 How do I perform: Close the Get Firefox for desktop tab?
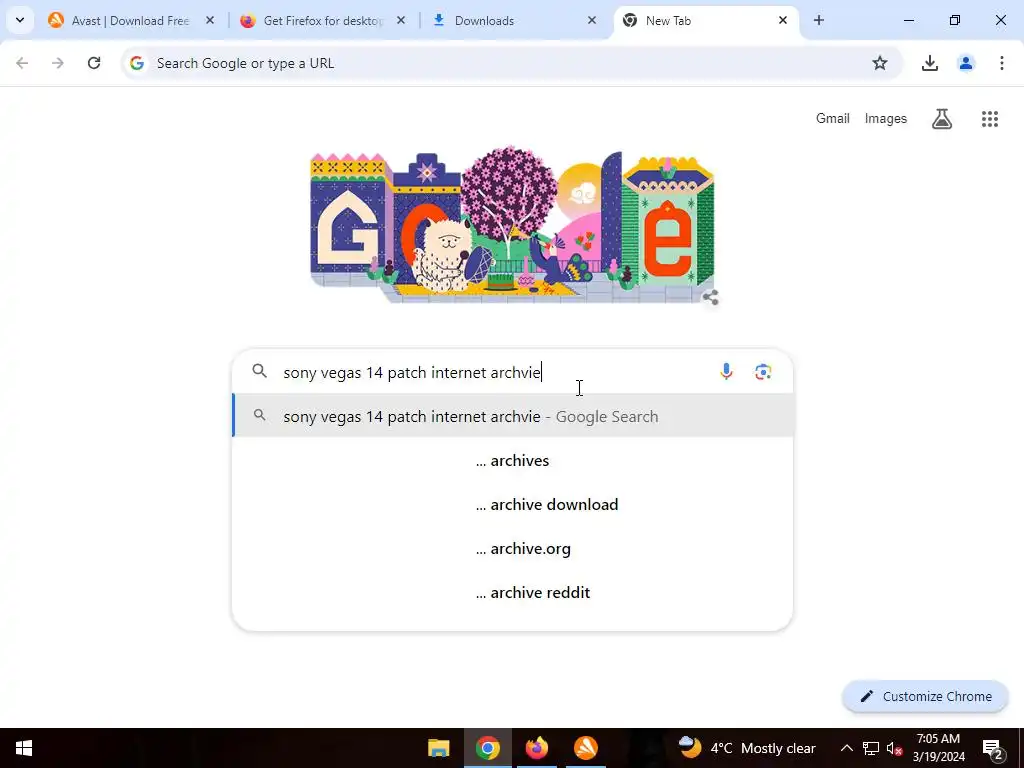click(401, 21)
